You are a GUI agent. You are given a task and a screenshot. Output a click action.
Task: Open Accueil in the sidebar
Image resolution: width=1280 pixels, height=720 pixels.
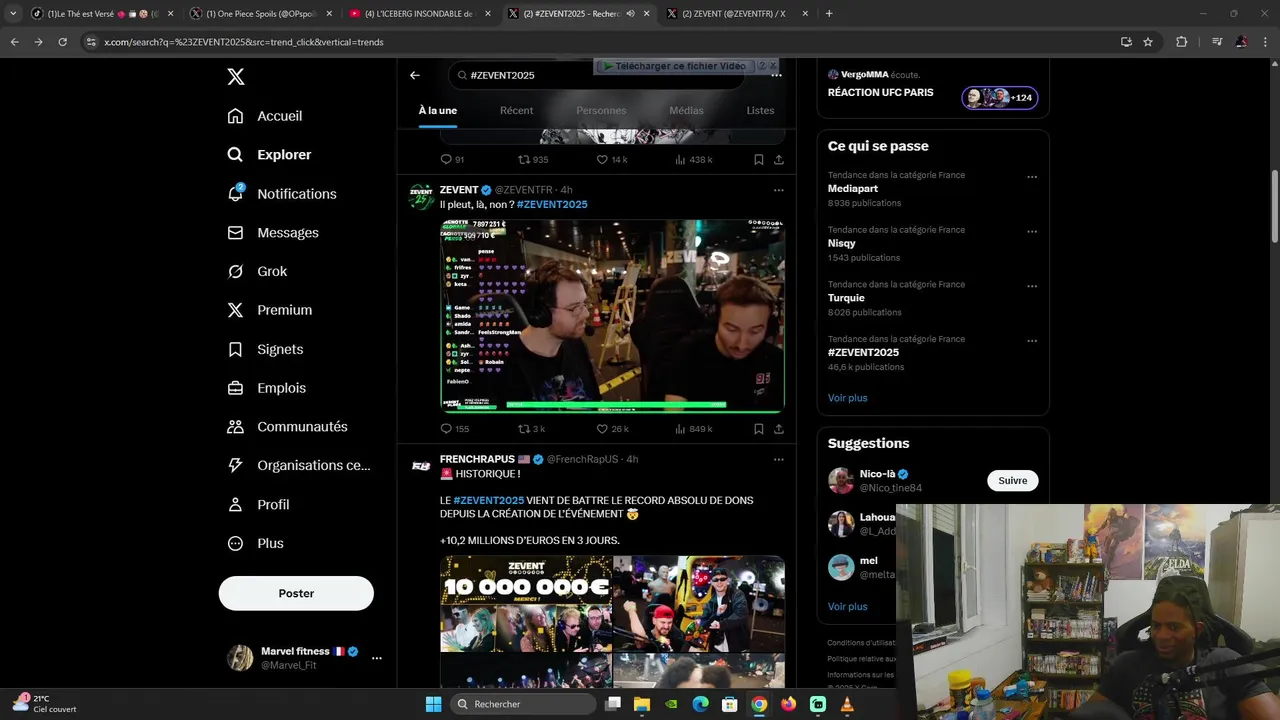[x=265, y=116]
